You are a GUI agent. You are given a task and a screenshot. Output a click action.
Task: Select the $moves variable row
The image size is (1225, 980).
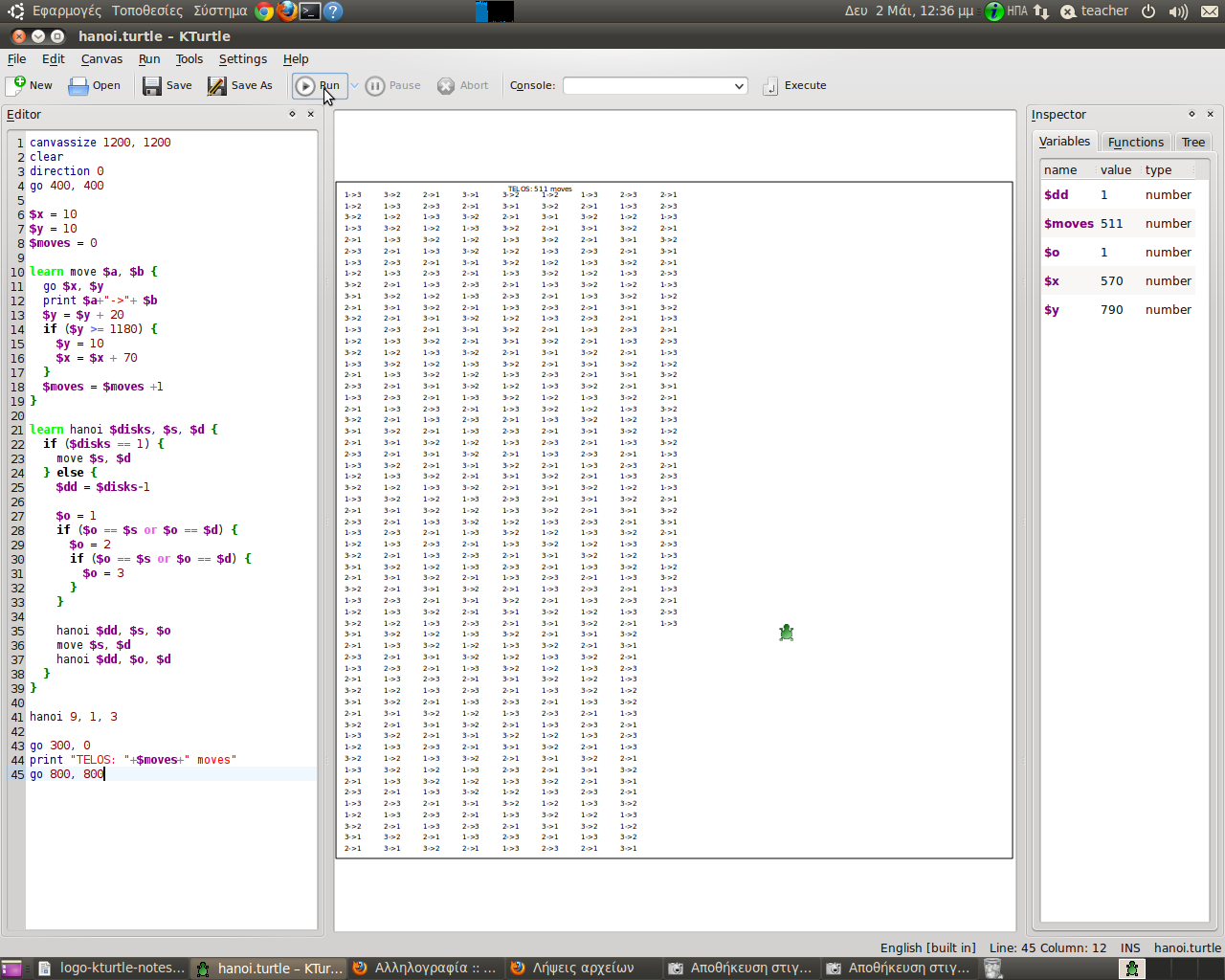[1119, 223]
